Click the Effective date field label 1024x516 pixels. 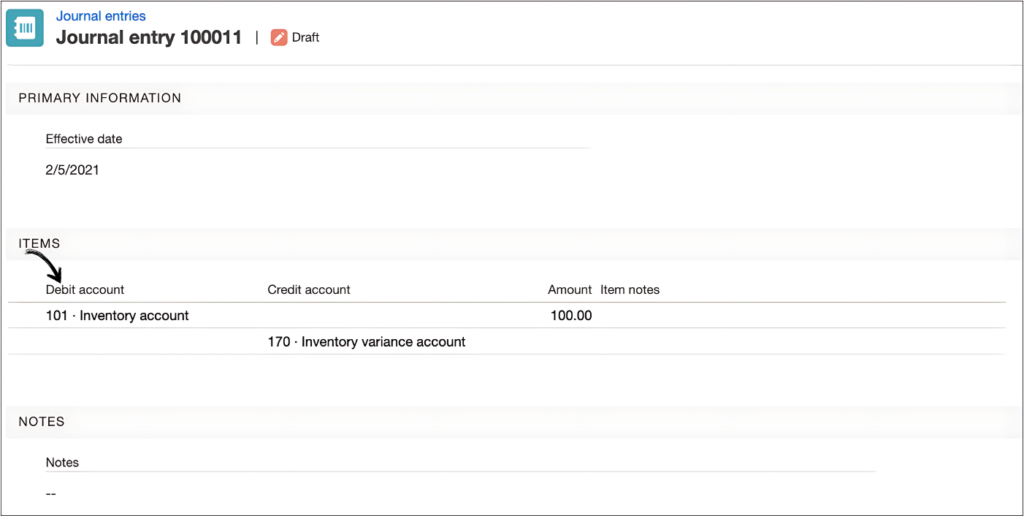pyautogui.click(x=84, y=138)
